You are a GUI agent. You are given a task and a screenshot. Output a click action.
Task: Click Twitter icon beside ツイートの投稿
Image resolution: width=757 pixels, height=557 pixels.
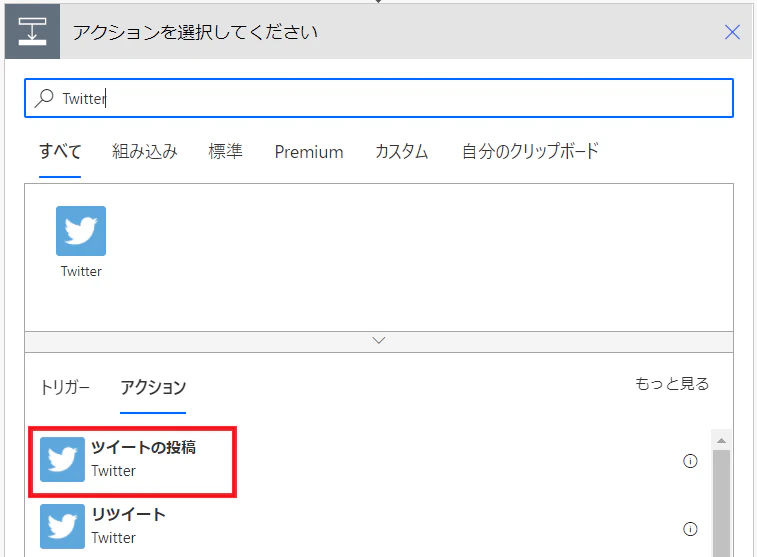(x=62, y=460)
